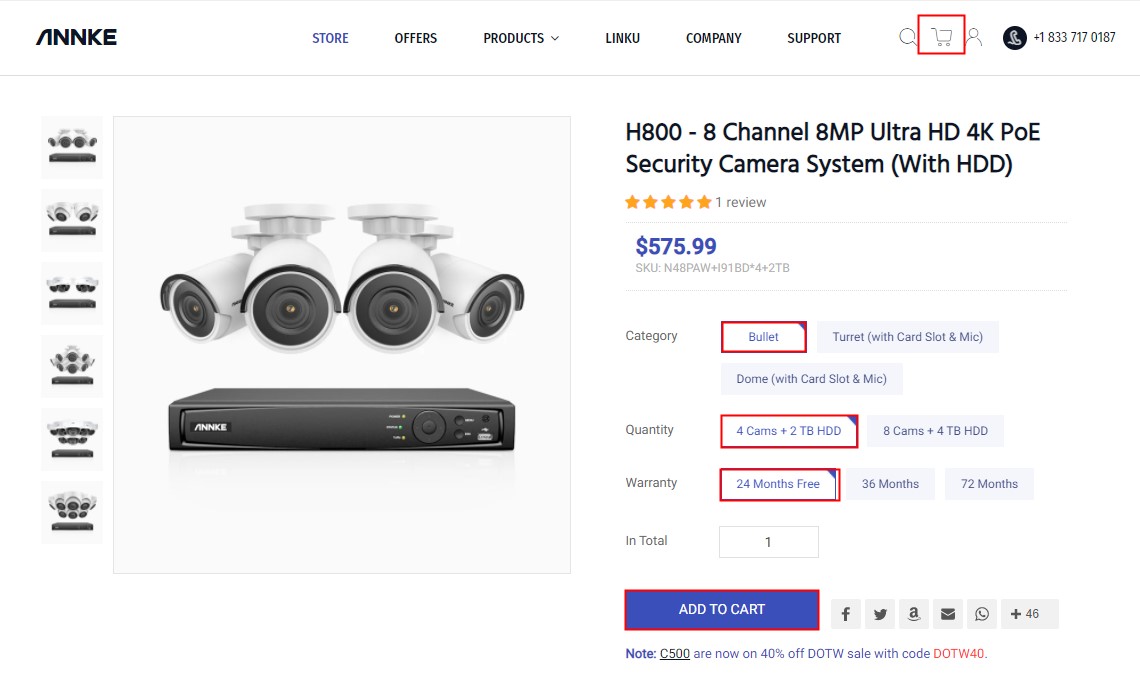Click the H800 product title

833,148
